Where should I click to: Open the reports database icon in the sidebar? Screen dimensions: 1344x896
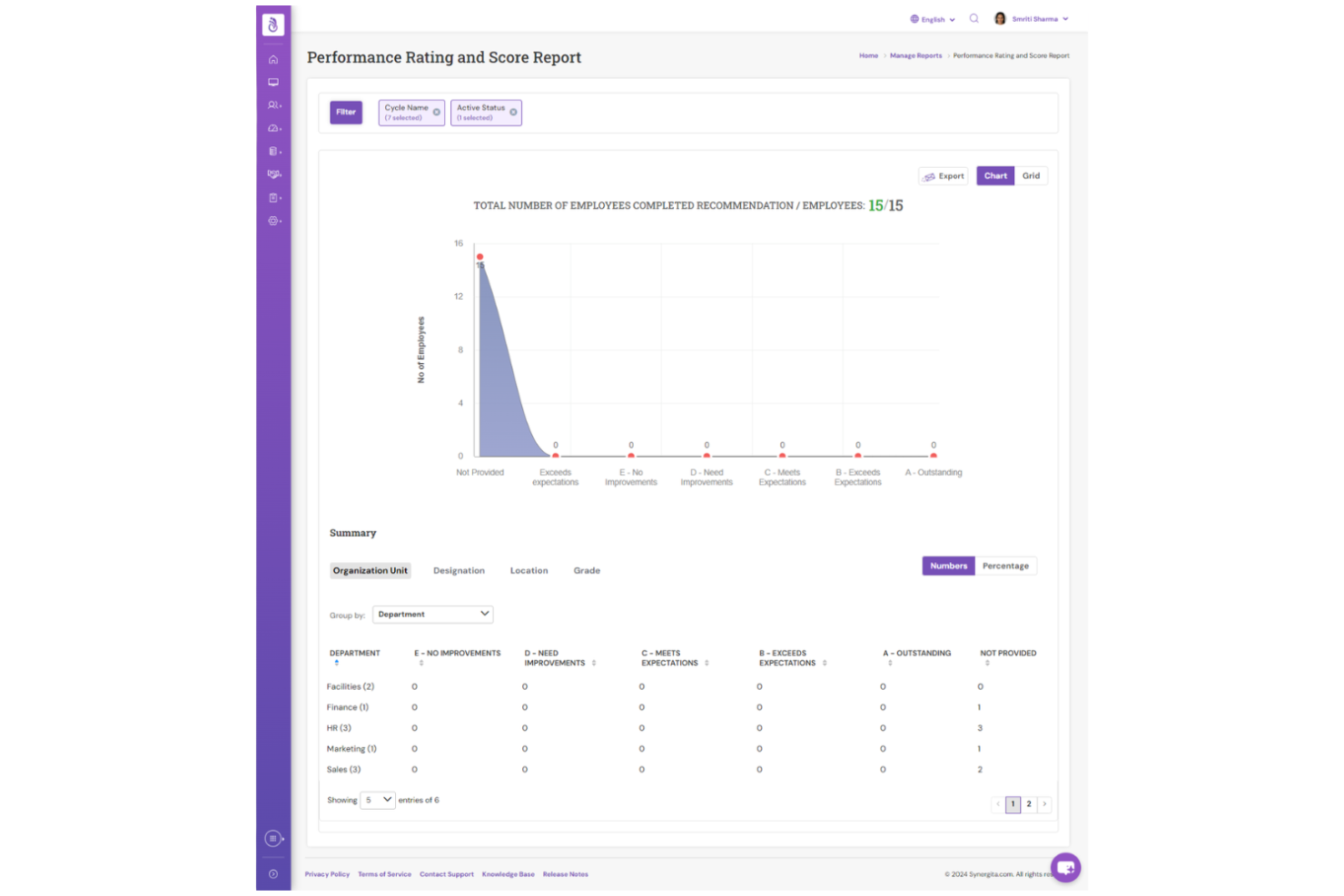coord(272,151)
